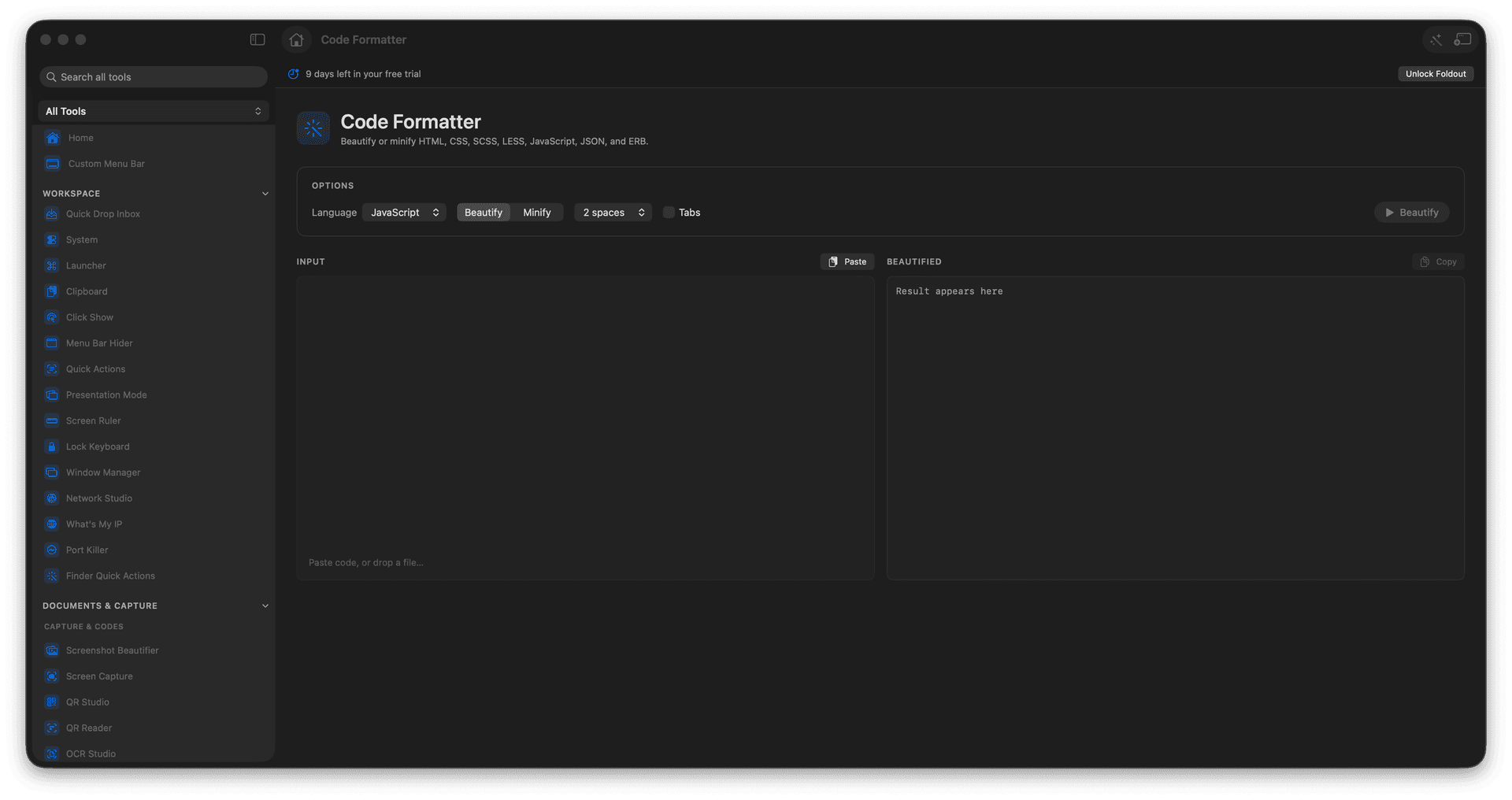Click the free trial clock icon

coord(293,74)
